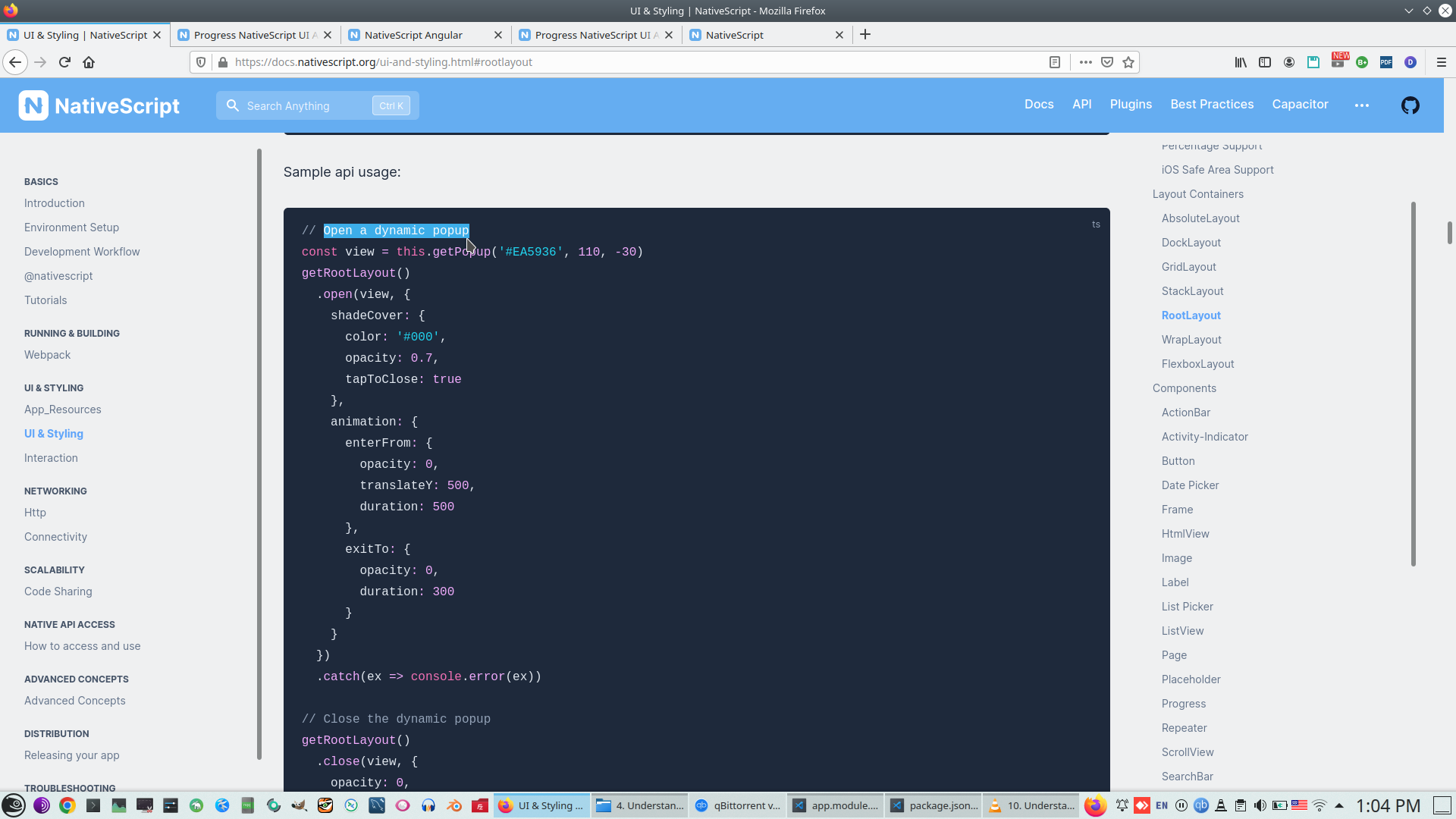Open page actions menu in address bar
Viewport: 1456px width, 819px height.
point(1085,62)
